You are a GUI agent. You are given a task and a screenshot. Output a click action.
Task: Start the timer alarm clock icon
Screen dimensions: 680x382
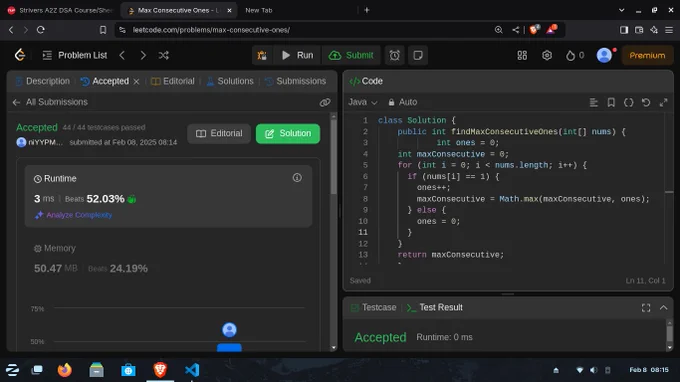(x=394, y=56)
